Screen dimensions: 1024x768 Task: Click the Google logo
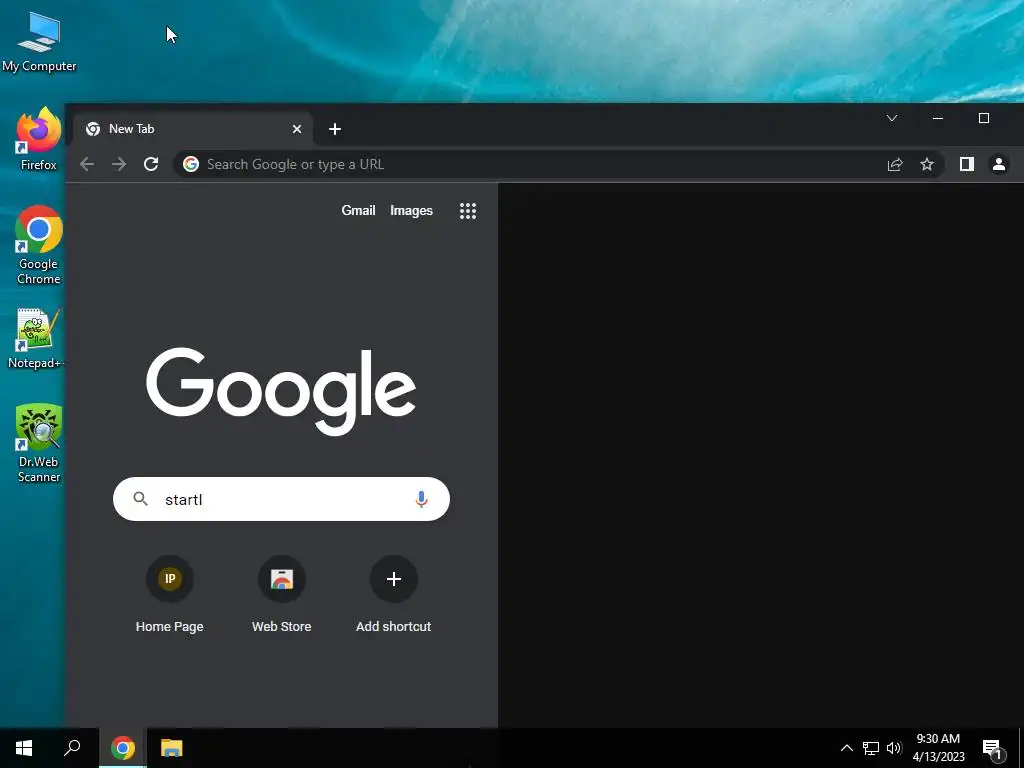[x=281, y=391]
